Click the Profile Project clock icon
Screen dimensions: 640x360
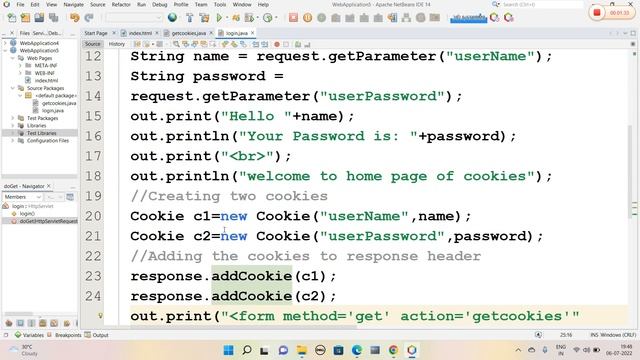(268, 18)
